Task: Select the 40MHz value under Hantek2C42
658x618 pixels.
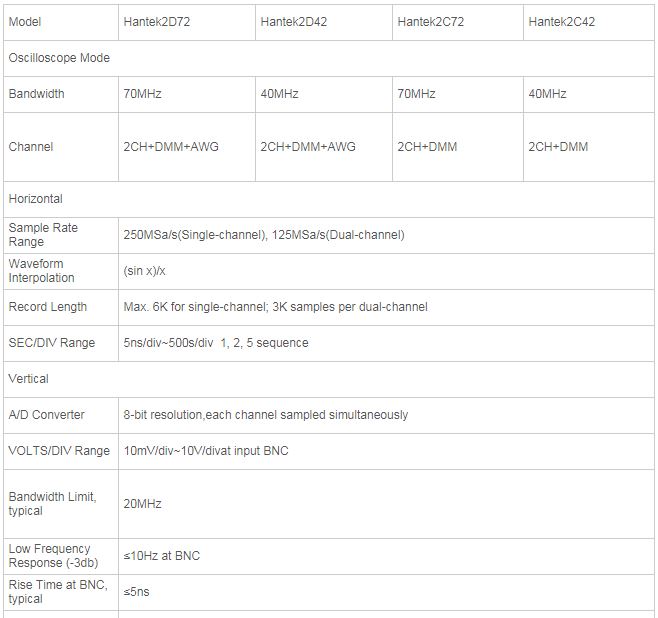Action: [x=547, y=94]
